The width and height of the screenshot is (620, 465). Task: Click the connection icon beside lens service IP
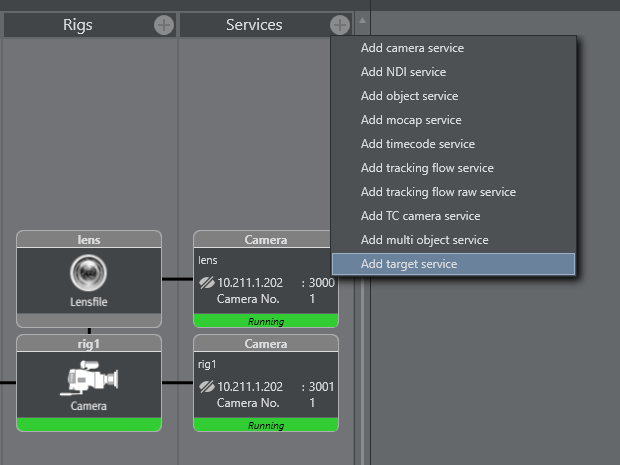tap(207, 283)
